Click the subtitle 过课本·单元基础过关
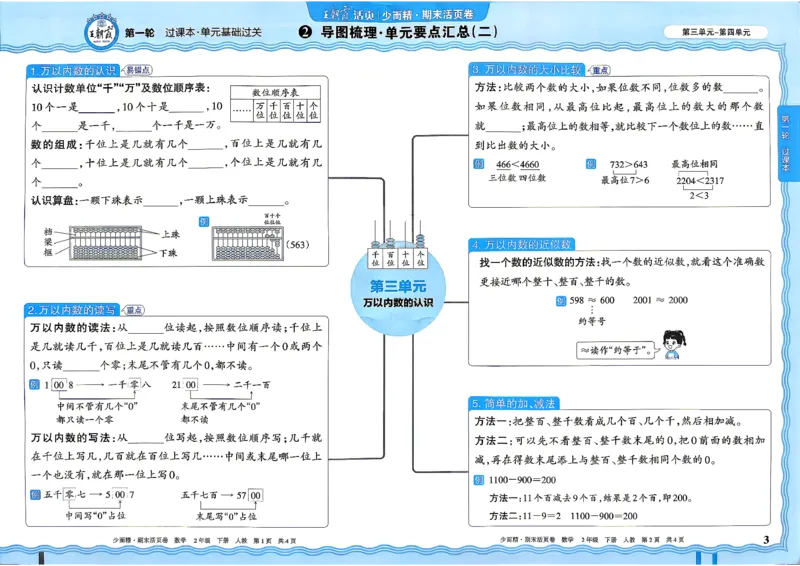The width and height of the screenshot is (800, 566). tap(213, 33)
